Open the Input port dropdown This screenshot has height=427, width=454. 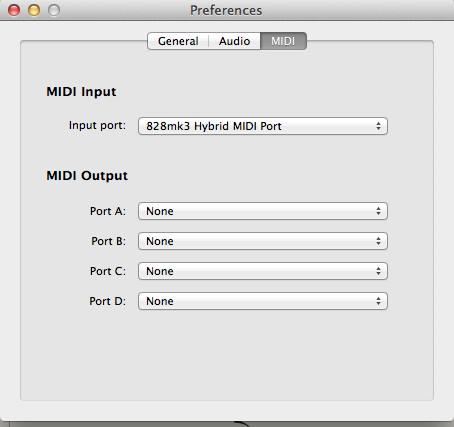(x=263, y=126)
